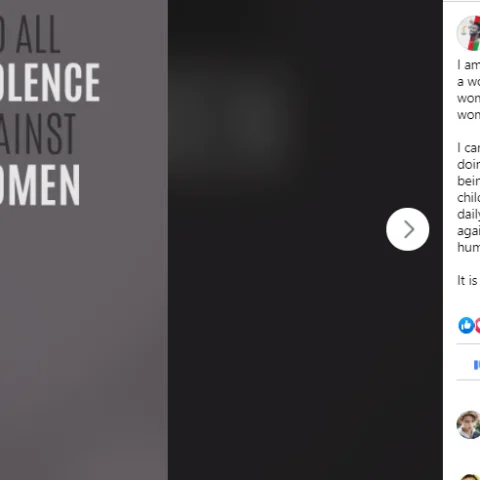The width and height of the screenshot is (480, 480).
Task: Click the post line starting with "It is"
Action: point(467,280)
